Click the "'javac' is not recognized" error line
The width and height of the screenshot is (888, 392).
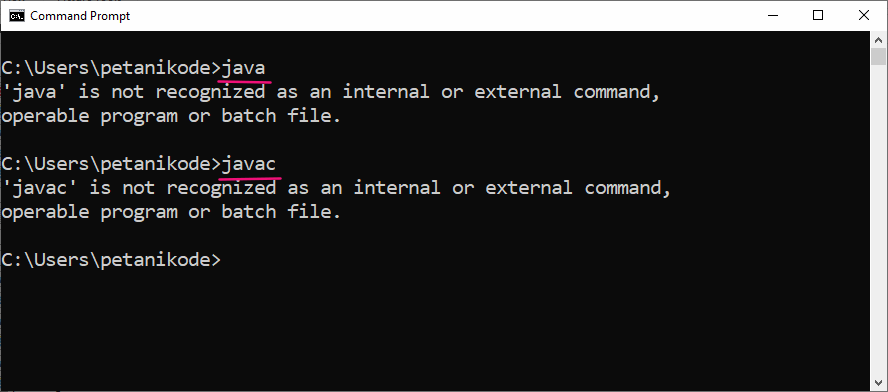point(336,188)
